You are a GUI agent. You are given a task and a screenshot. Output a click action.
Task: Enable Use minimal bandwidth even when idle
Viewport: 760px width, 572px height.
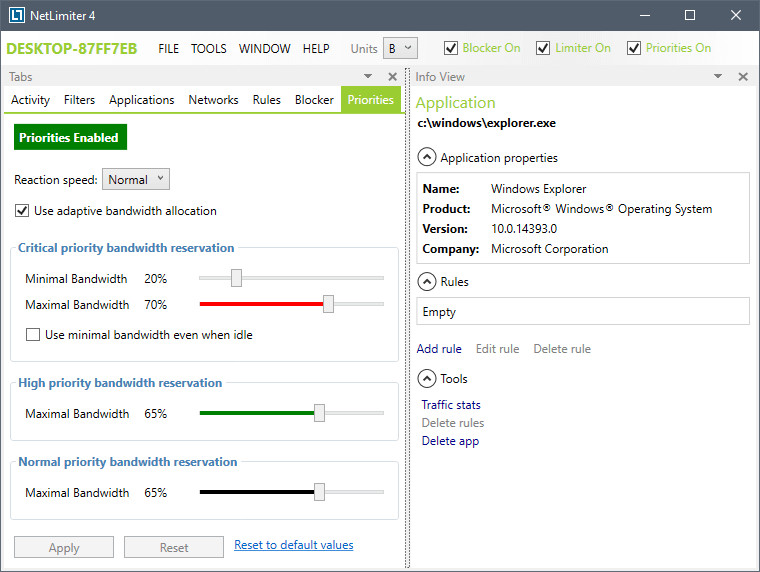33,335
